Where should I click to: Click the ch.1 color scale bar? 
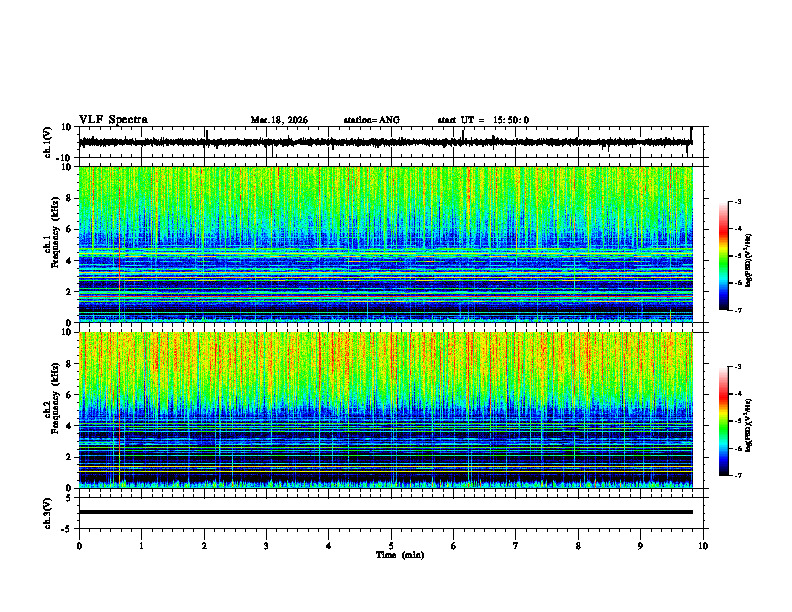[x=723, y=256]
